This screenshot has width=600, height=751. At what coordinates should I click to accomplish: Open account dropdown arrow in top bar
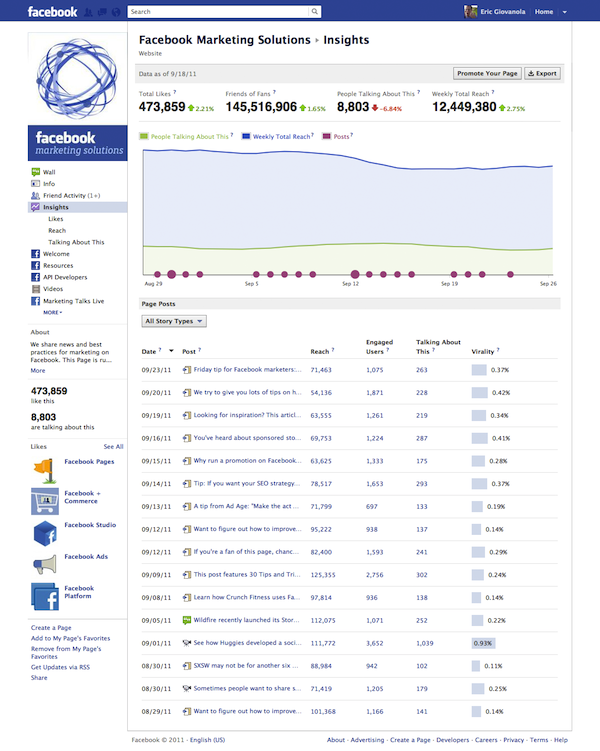point(565,12)
